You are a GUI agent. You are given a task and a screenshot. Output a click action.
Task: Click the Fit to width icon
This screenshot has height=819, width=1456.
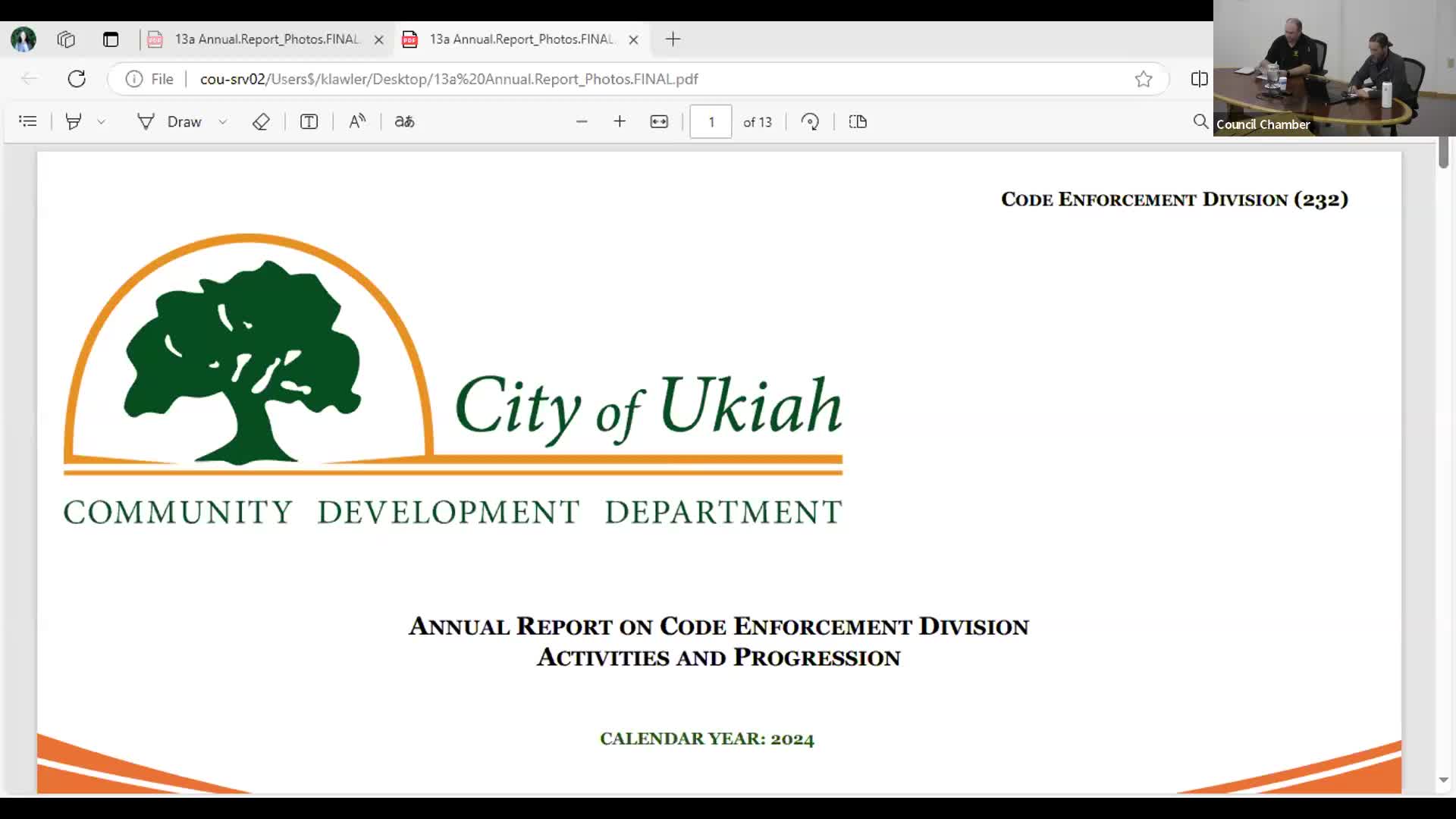659,121
